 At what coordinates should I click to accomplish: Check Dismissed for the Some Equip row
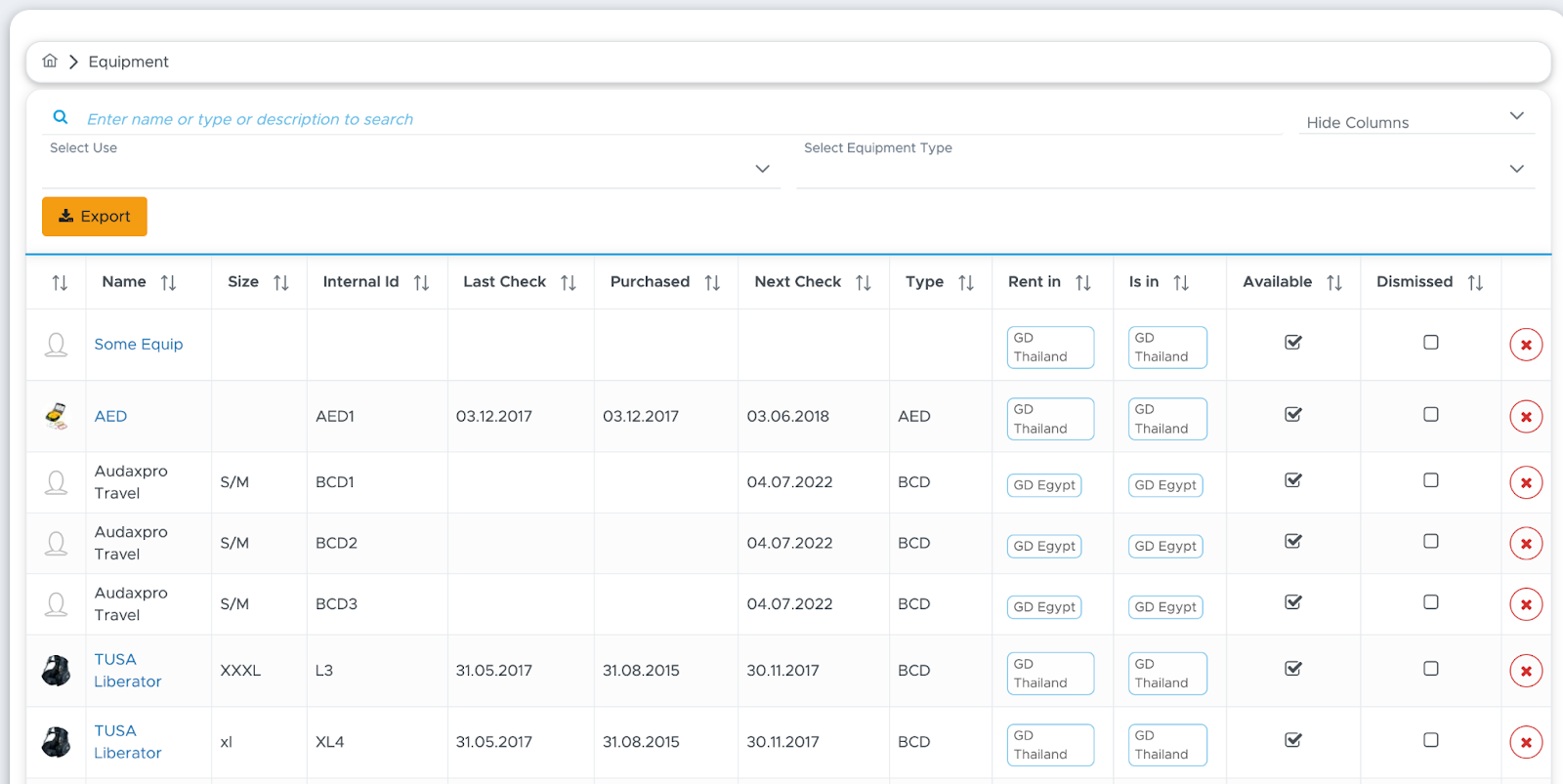click(x=1431, y=343)
